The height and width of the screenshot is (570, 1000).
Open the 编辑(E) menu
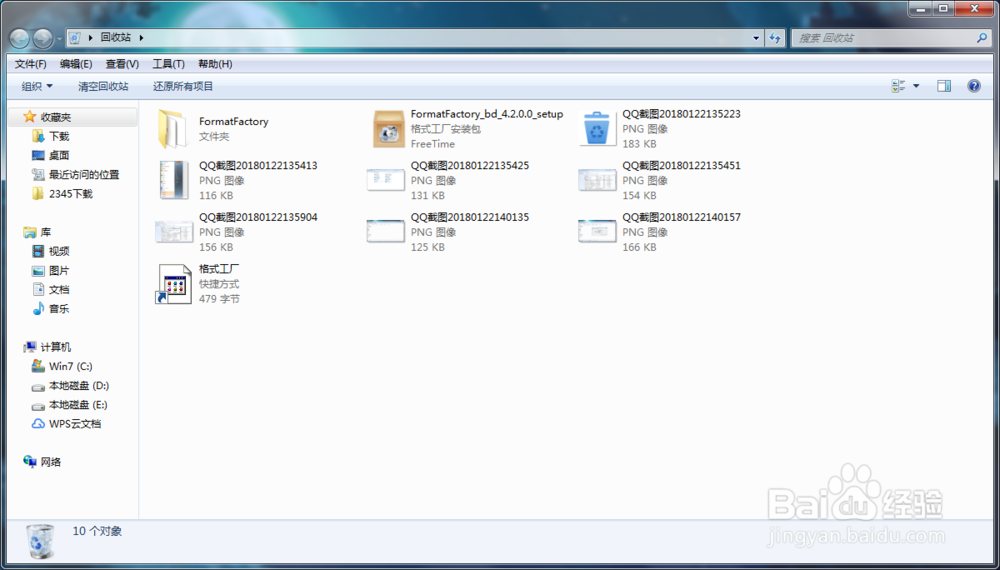[76, 64]
